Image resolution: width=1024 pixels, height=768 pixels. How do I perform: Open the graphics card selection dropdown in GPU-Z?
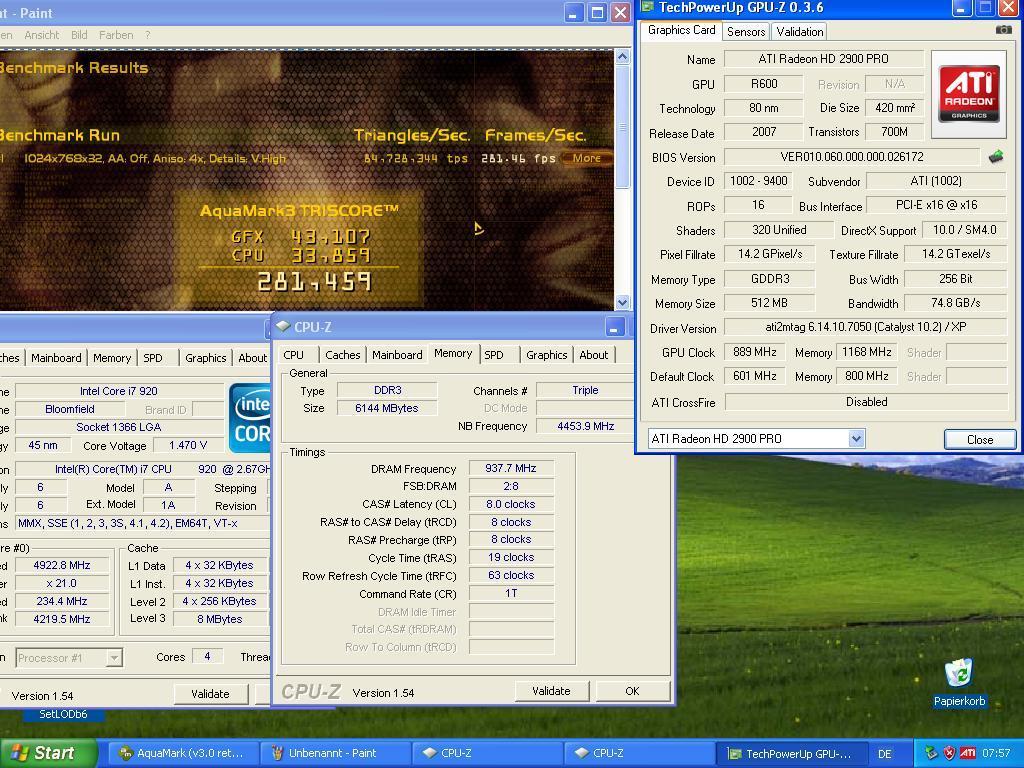click(x=856, y=439)
